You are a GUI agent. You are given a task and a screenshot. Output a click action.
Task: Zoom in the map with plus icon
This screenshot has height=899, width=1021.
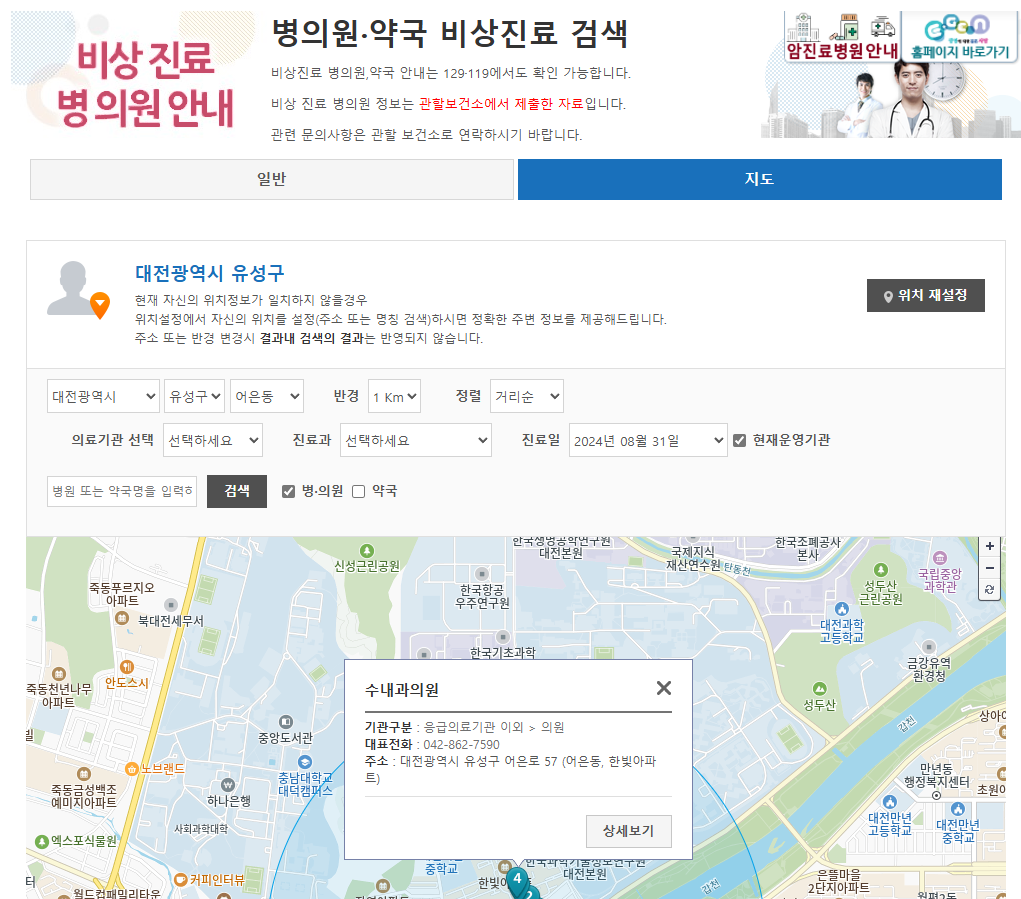click(990, 546)
